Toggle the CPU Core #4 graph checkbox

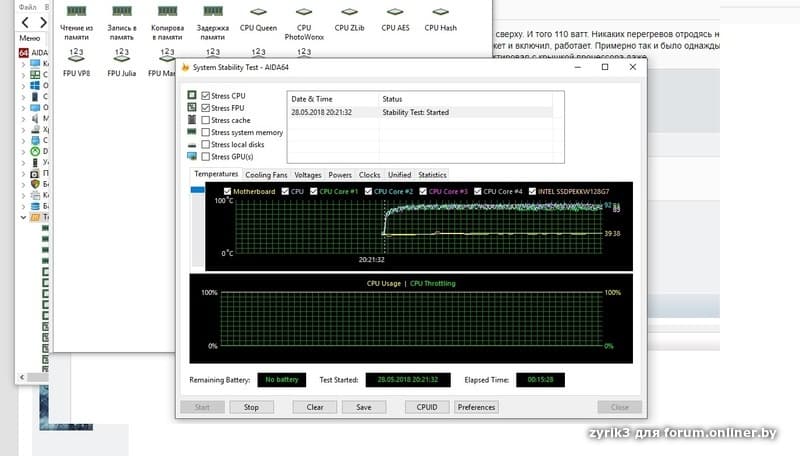pyautogui.click(x=478, y=191)
